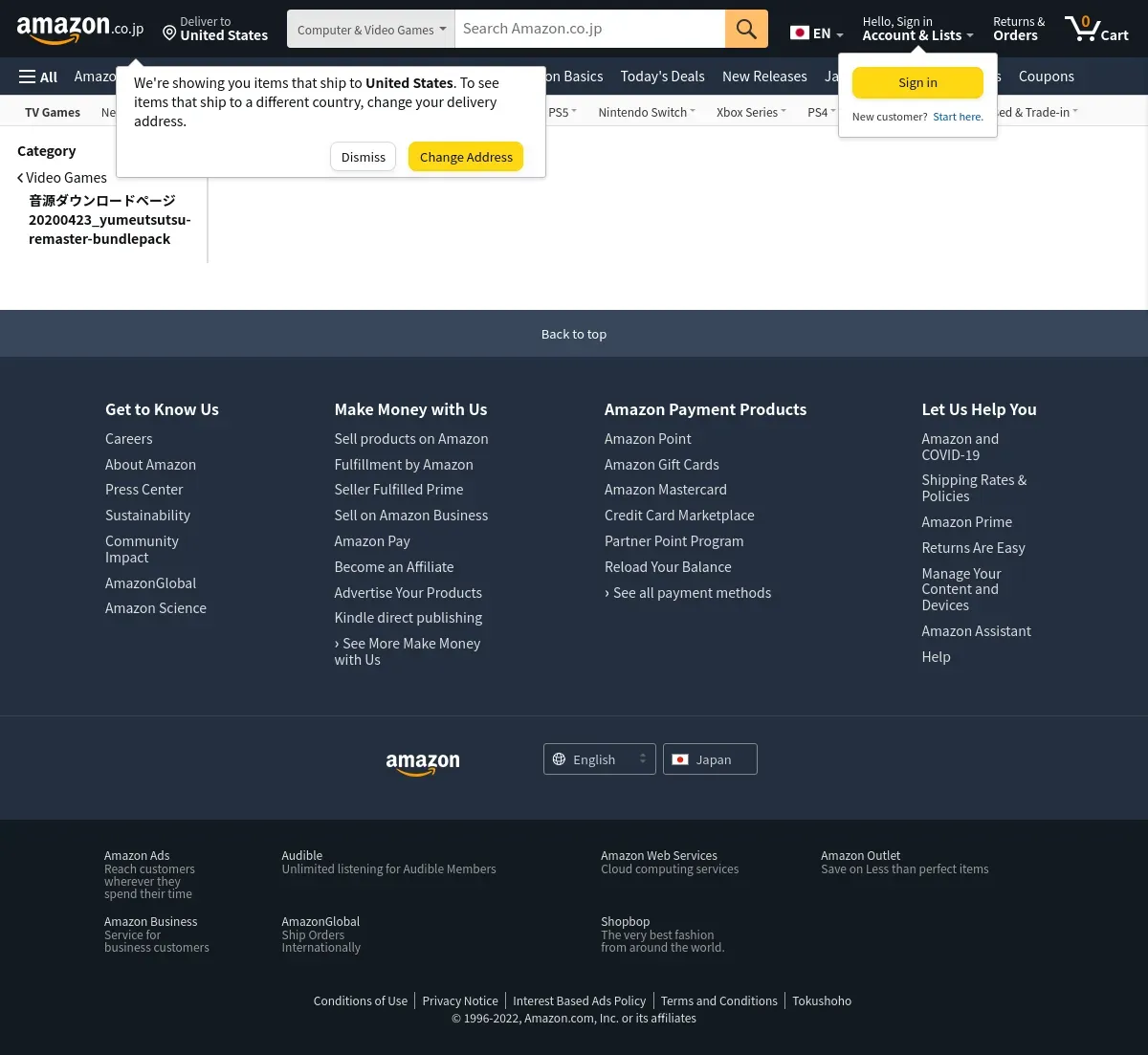Open the Amazon Point link
The image size is (1148, 1055).
coord(648,439)
